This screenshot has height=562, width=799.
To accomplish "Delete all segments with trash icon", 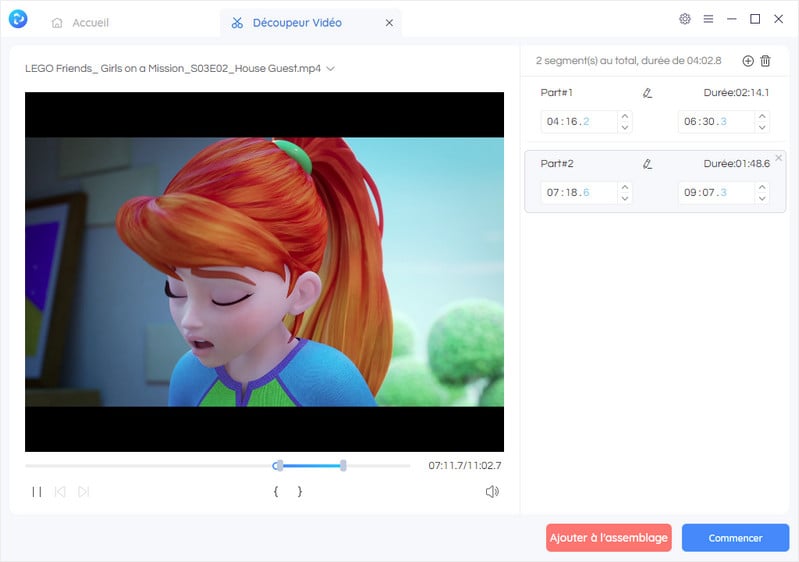I will click(765, 61).
